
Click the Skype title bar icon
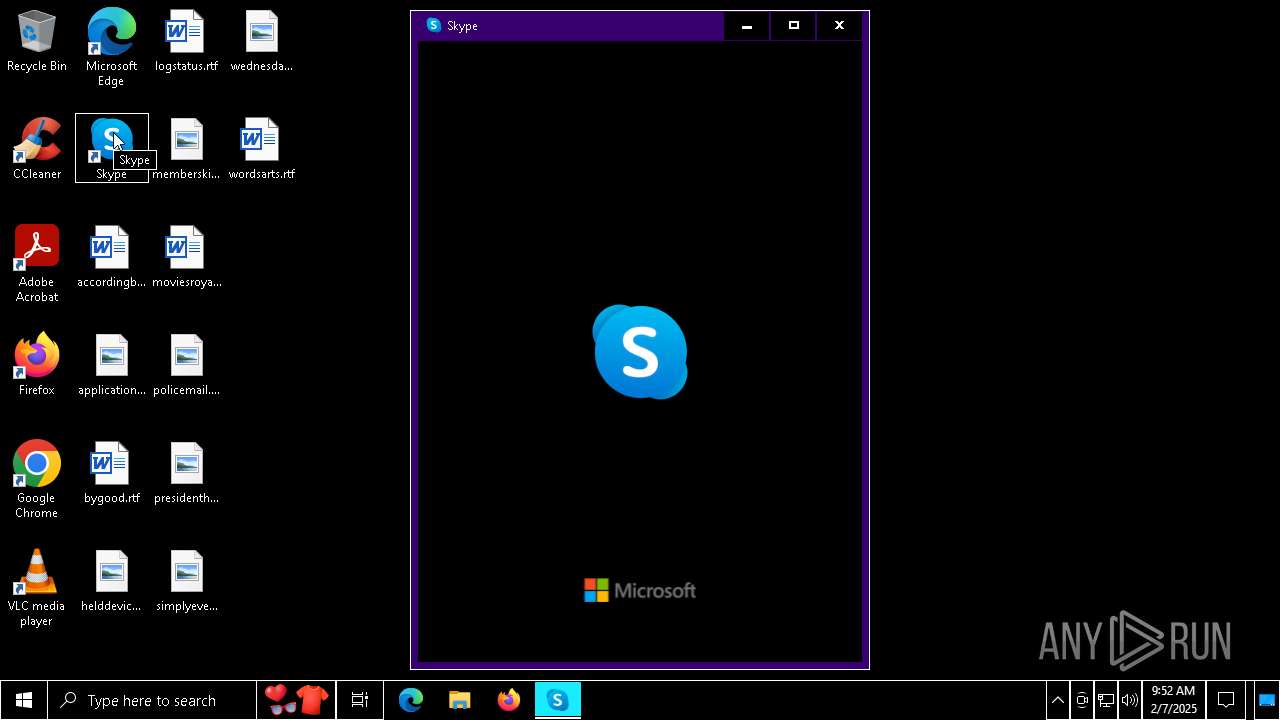tap(433, 25)
